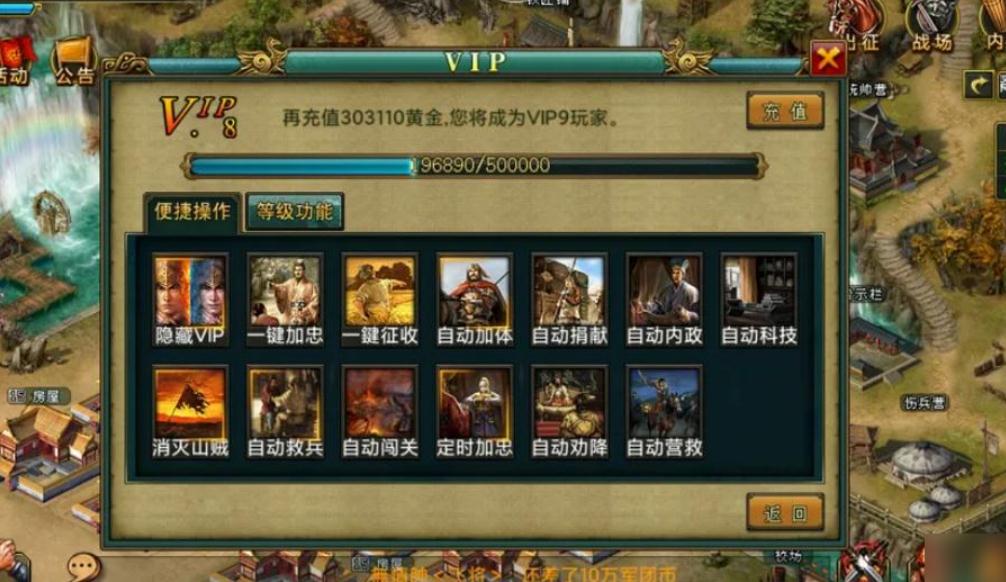The height and width of the screenshot is (582, 1006).
Task: Open the 定时加忠 icon
Action: (475, 413)
